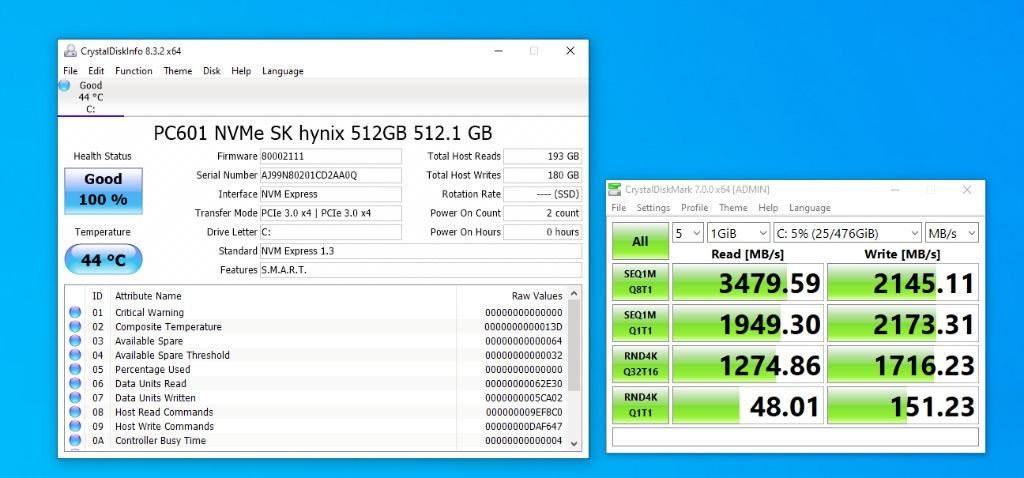Close the CrystalDiskInfo window
Viewport: 1024px width, 478px height.
[570, 51]
